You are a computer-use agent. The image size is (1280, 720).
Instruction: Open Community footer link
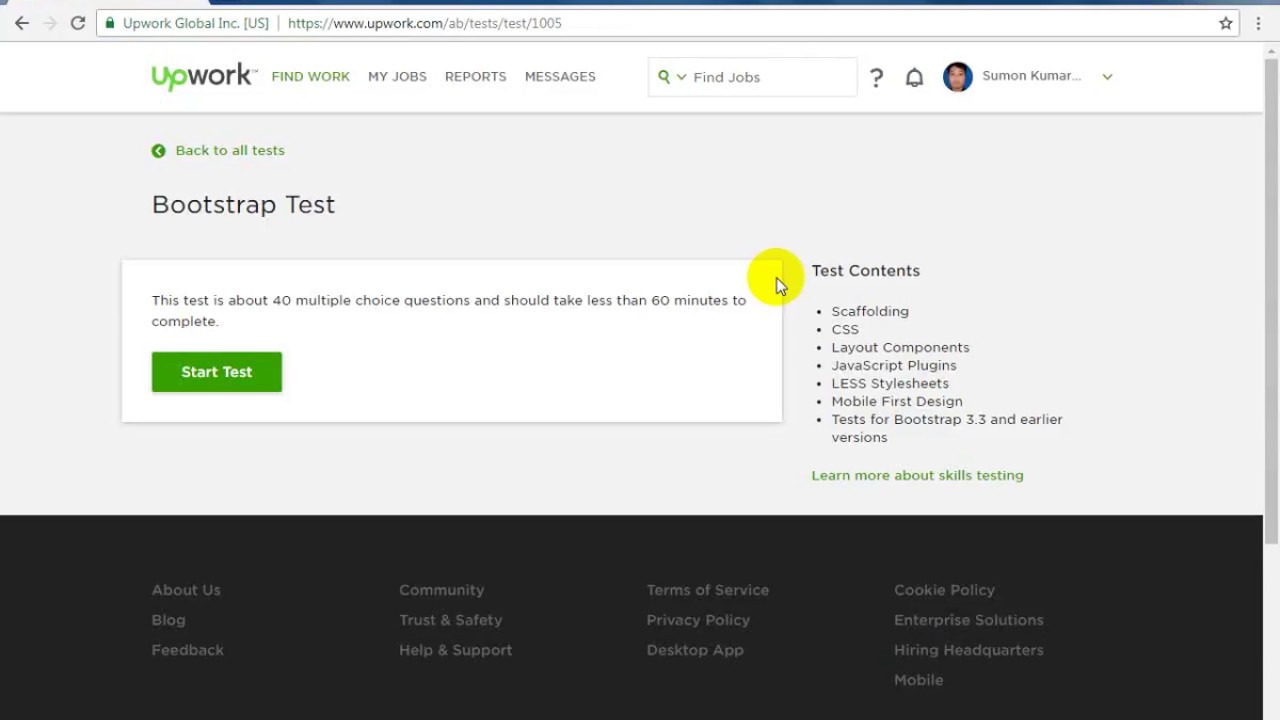click(441, 590)
